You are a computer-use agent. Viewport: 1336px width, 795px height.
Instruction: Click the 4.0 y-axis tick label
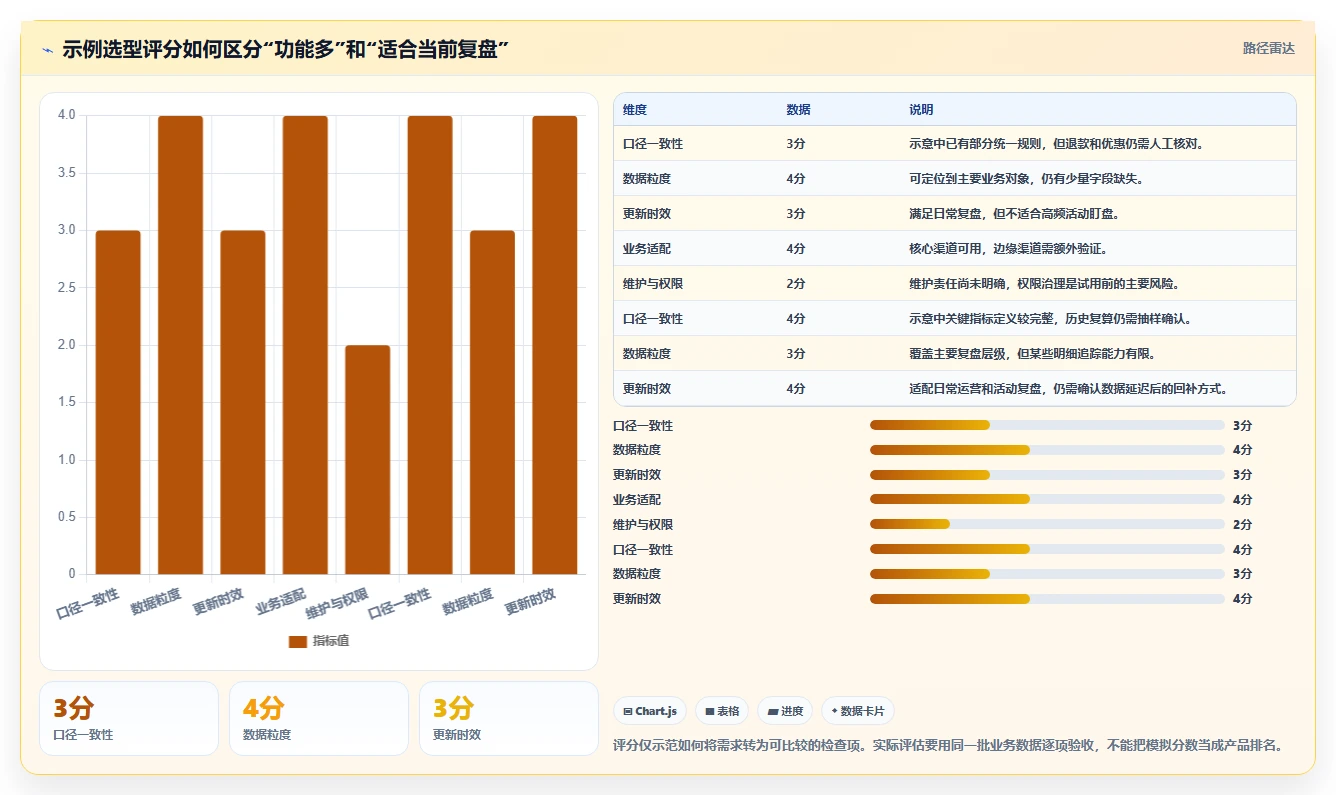(x=67, y=115)
